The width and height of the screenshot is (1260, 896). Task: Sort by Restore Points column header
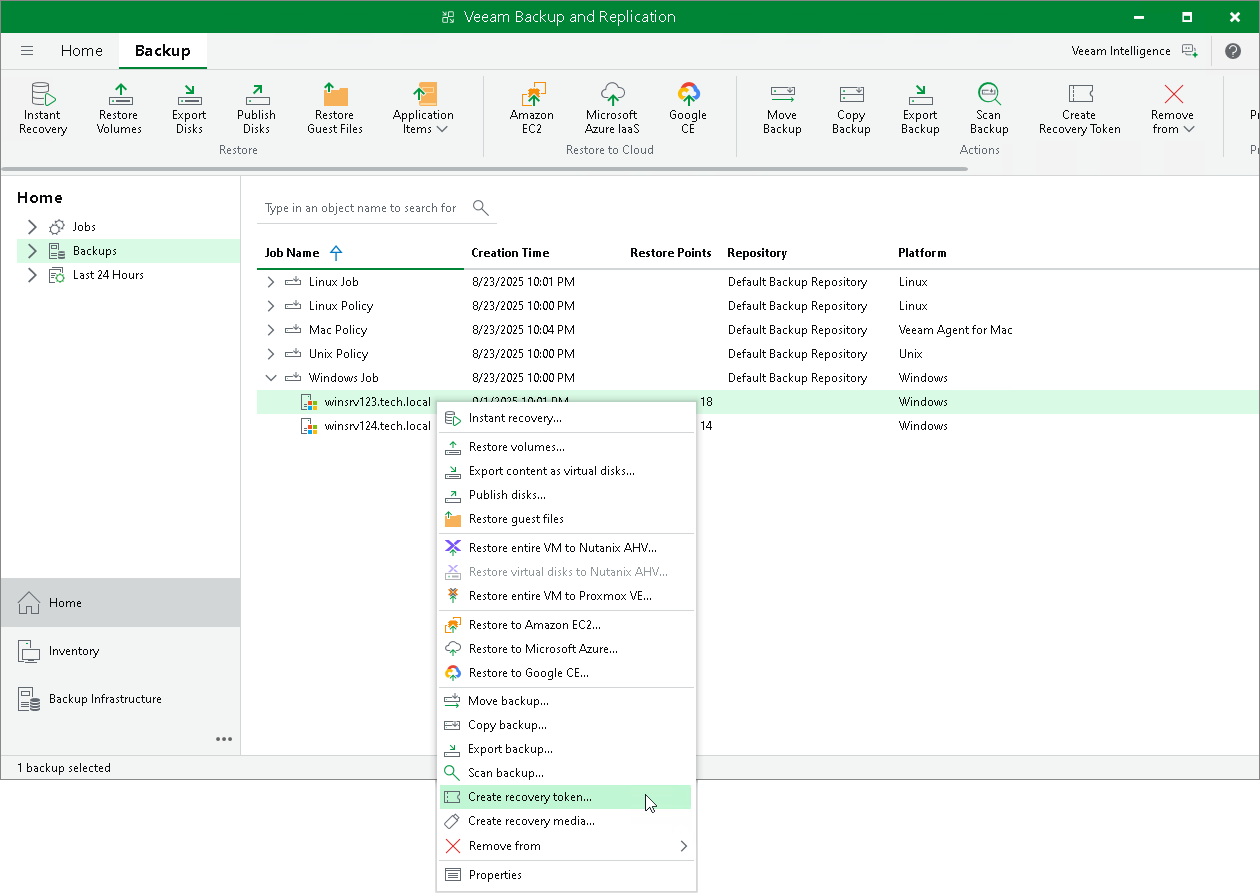671,253
